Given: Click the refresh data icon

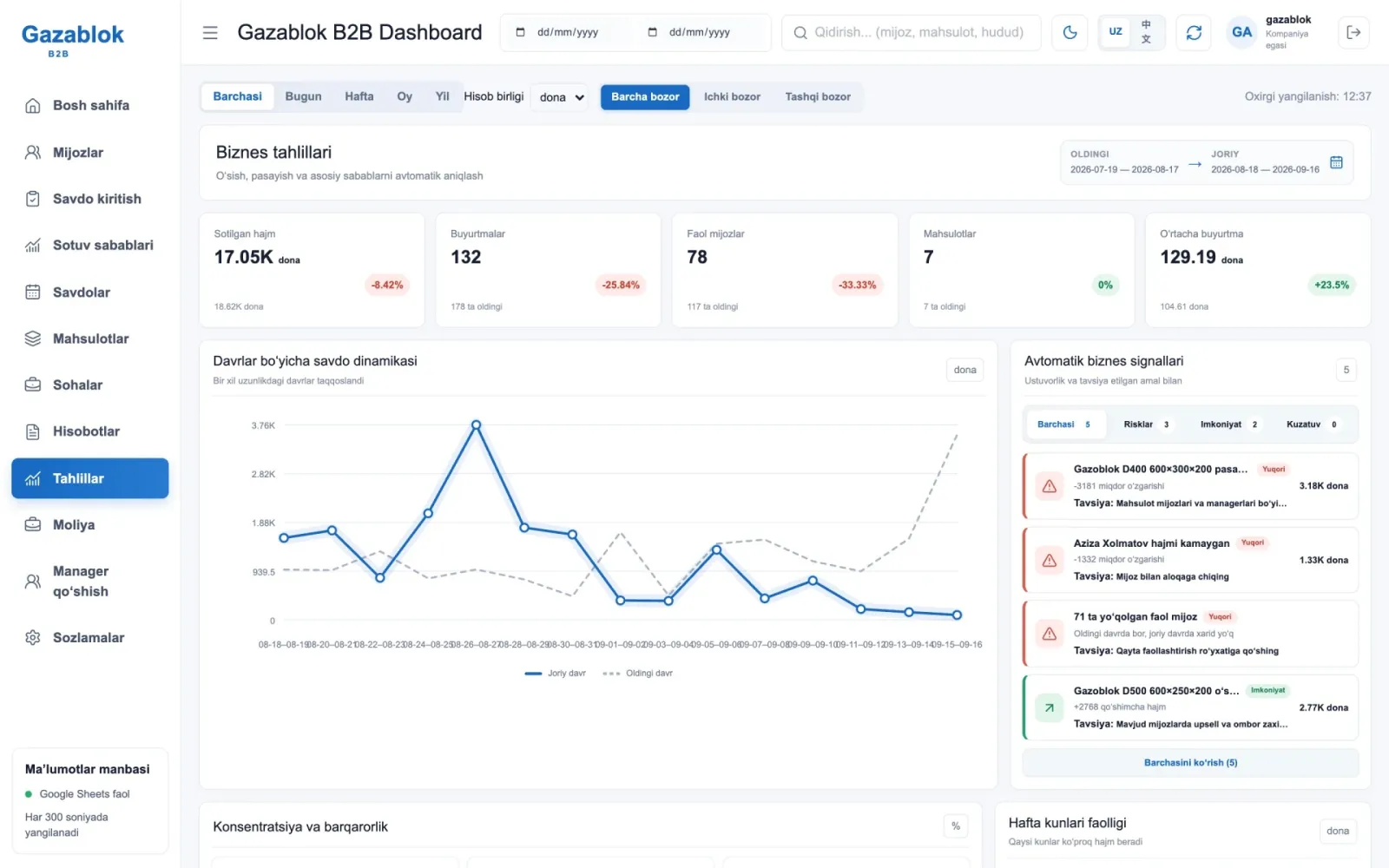Looking at the screenshot, I should tap(1194, 33).
